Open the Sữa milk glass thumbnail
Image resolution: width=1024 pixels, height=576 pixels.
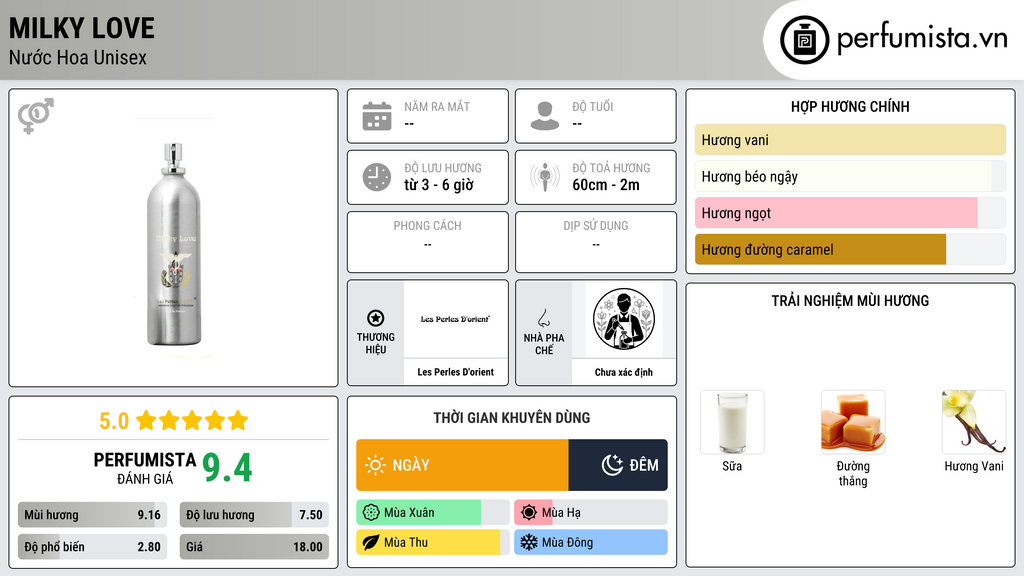tap(732, 422)
